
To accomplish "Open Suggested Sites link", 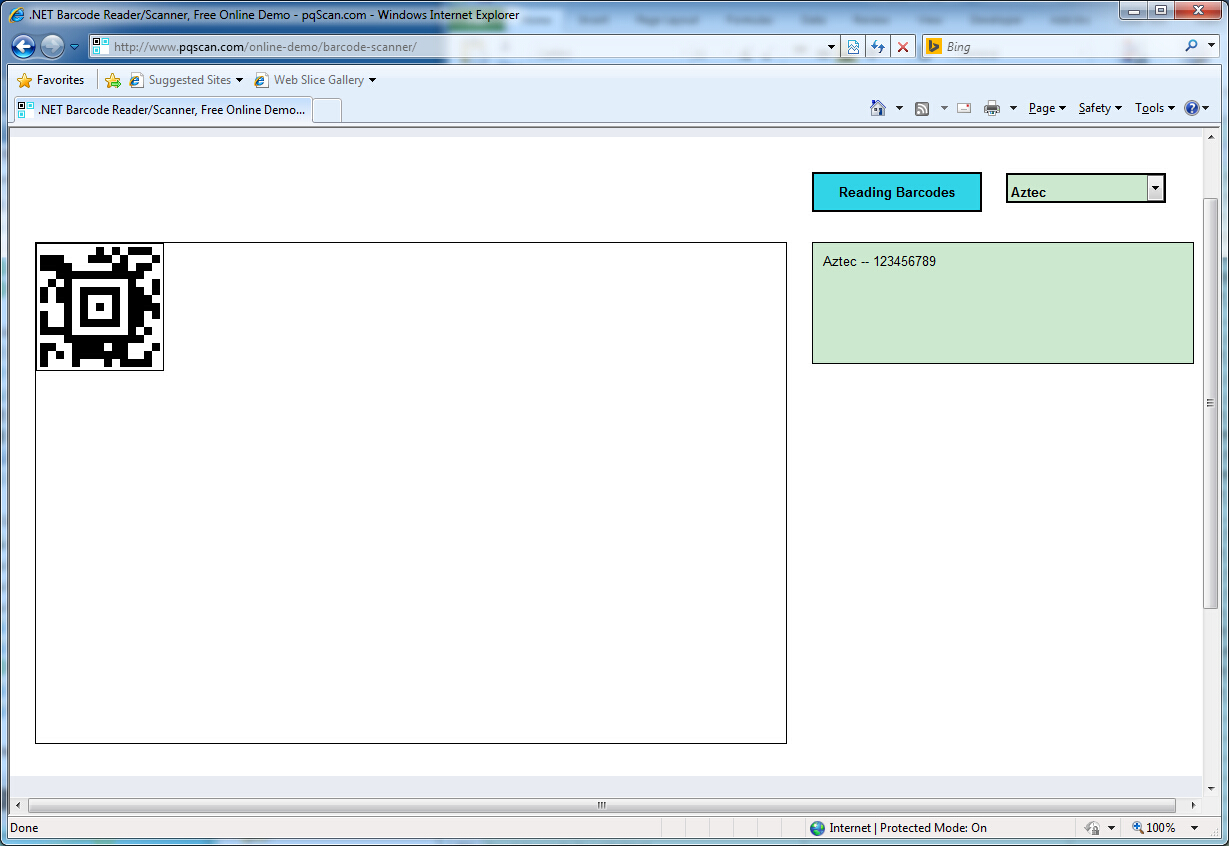I will [186, 80].
